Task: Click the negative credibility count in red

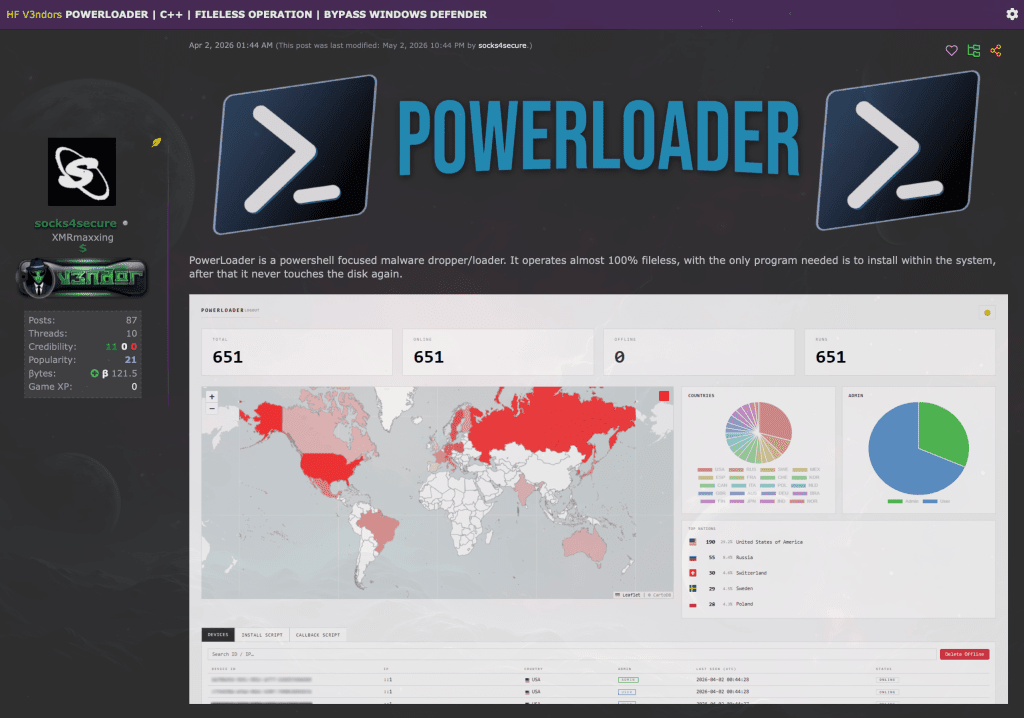Action: point(134,347)
